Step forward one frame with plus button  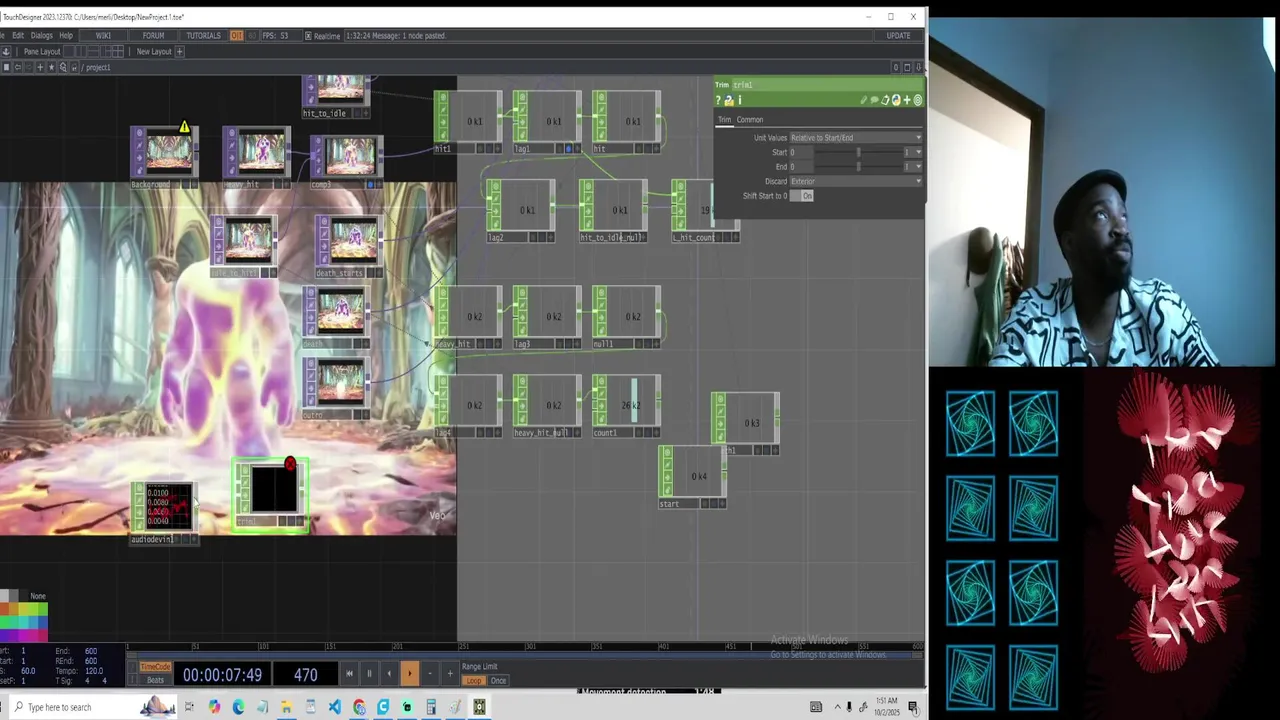[450, 674]
